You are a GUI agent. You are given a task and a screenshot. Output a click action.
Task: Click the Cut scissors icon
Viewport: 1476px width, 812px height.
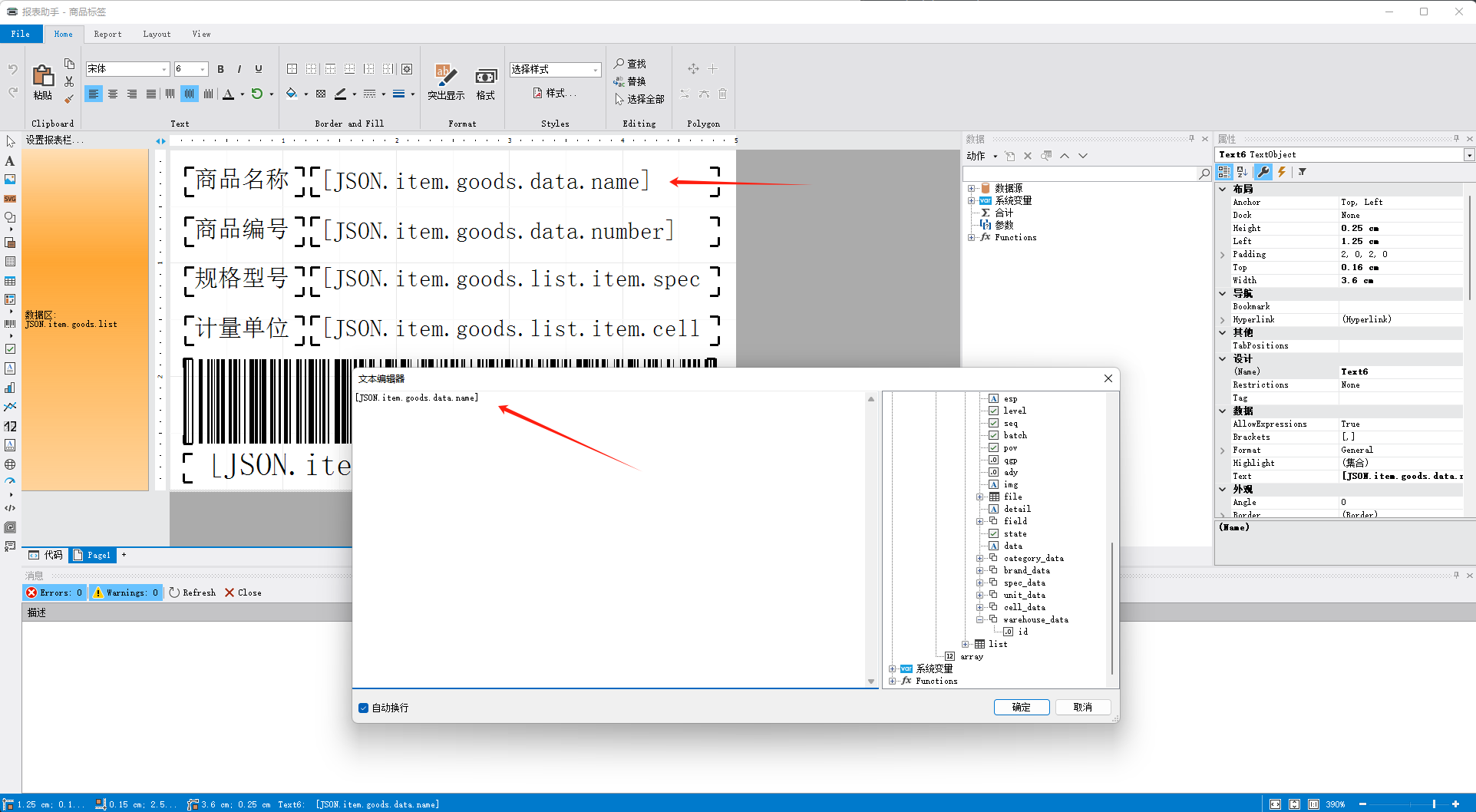pos(69,81)
